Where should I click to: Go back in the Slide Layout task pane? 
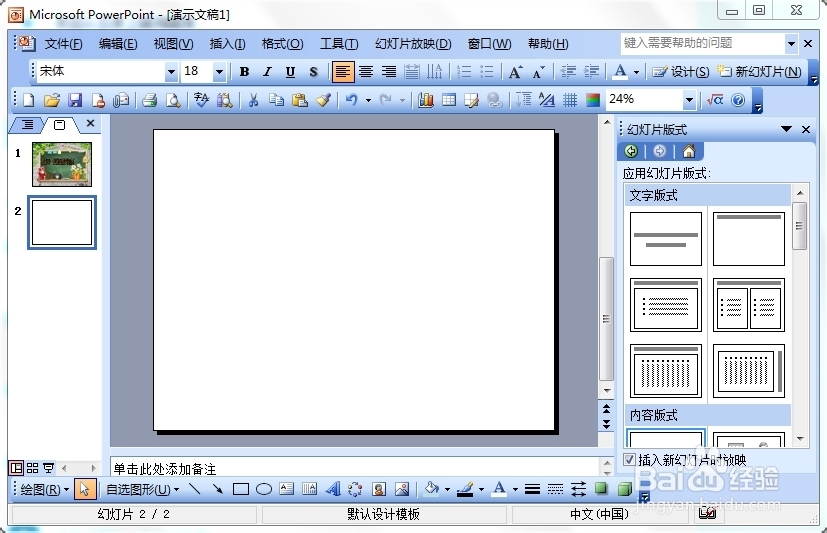point(631,151)
